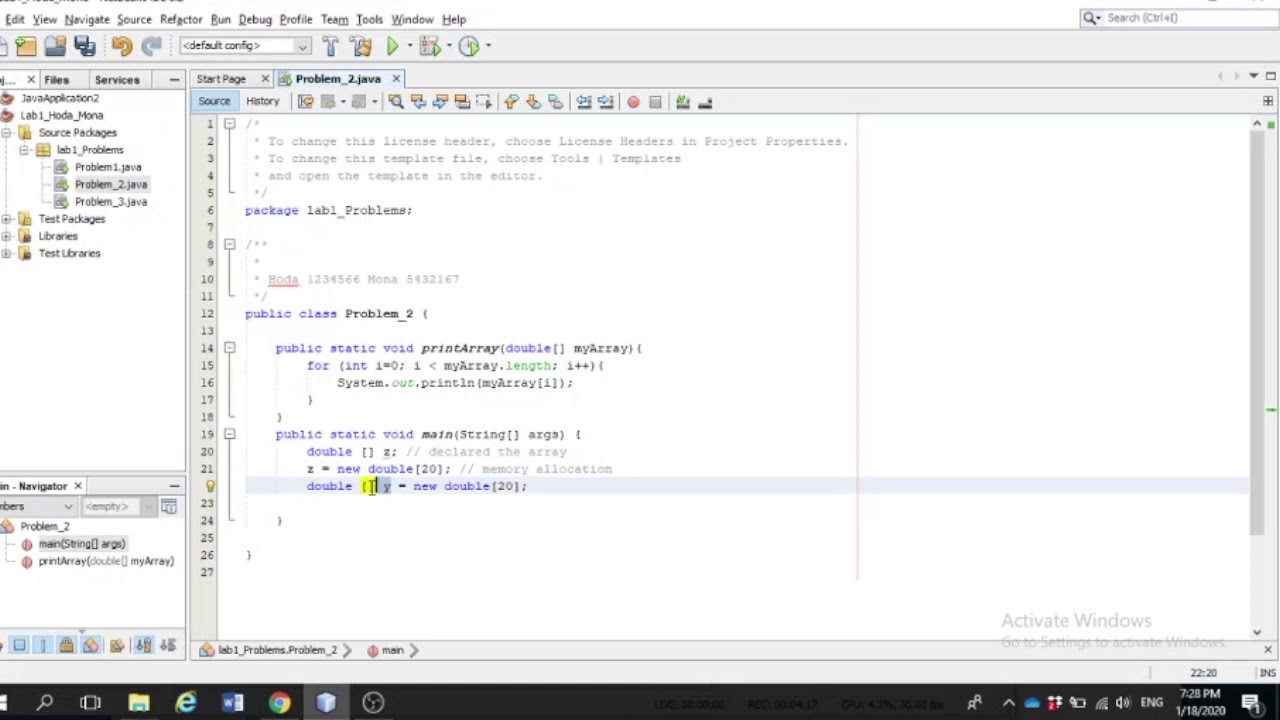This screenshot has width=1280, height=720.
Task: Open Profile Project dropdown arrow
Action: [486, 46]
